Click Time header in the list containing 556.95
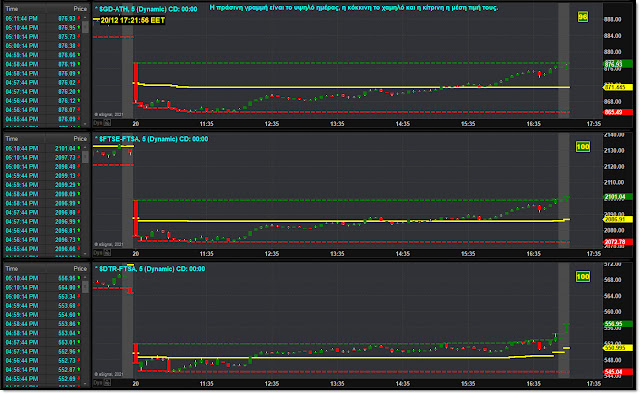640x394 pixels. click(12, 268)
